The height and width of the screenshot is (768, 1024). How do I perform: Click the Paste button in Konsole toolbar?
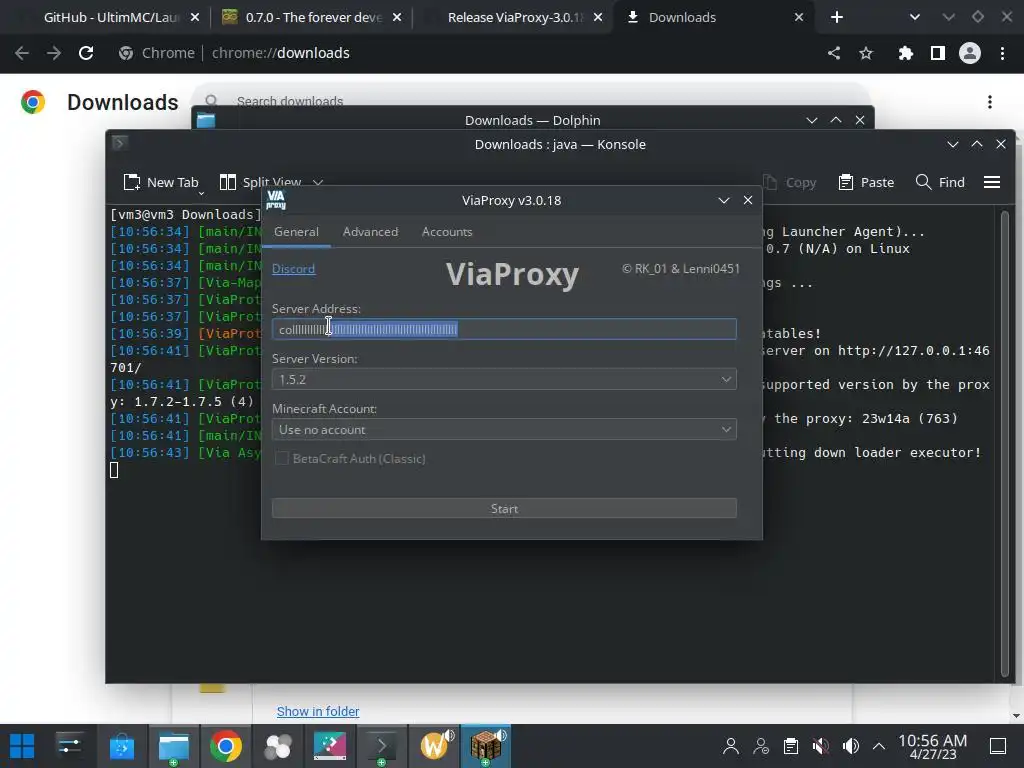(x=866, y=182)
